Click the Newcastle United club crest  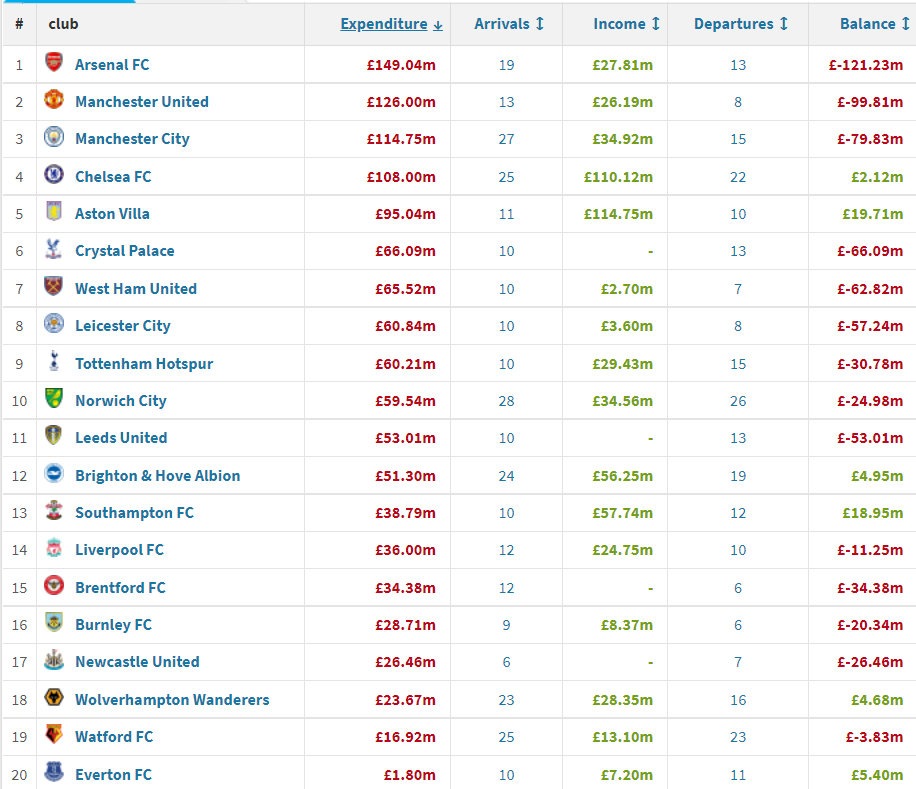pos(54,660)
